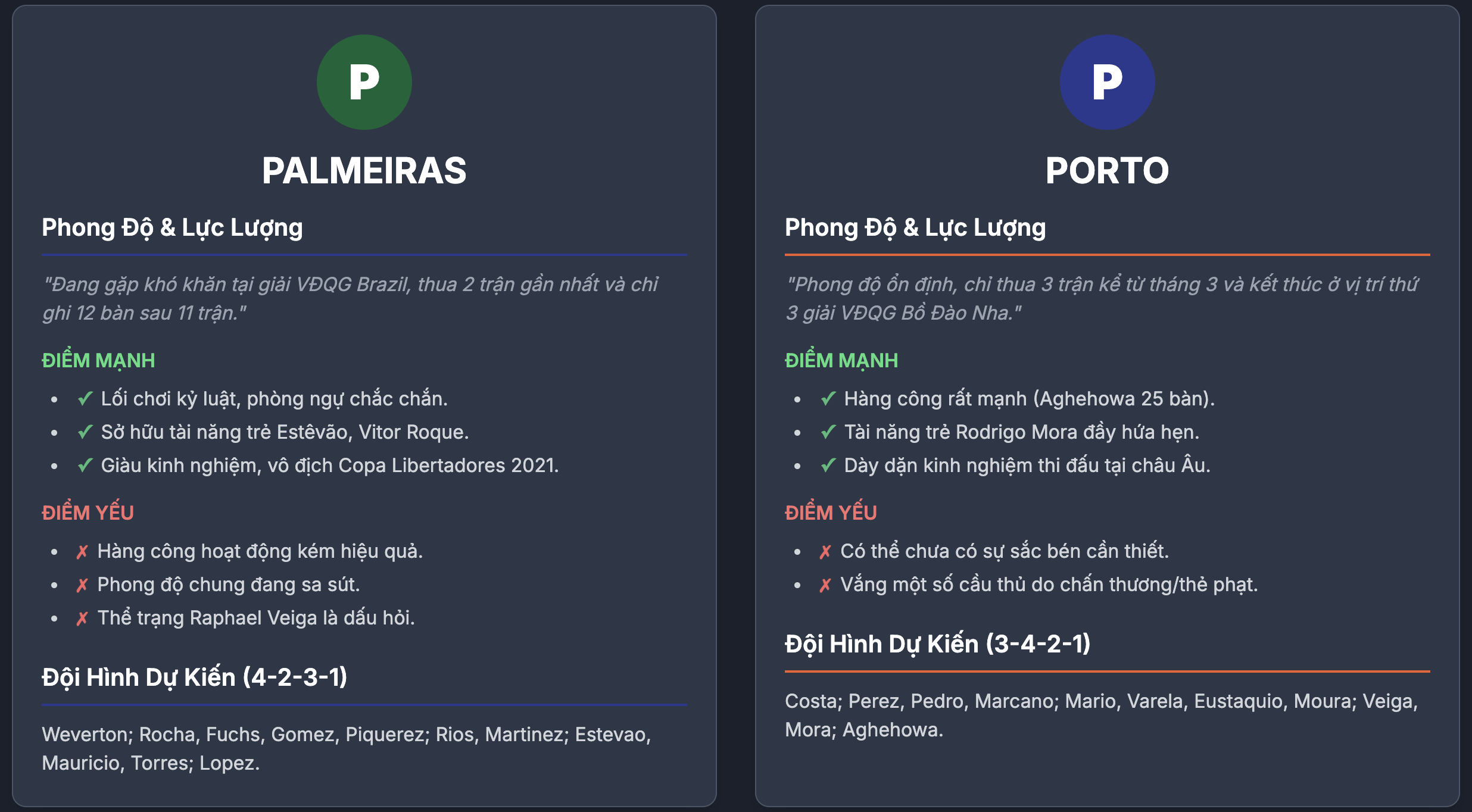Viewport: 1472px width, 812px height.
Task: Click red X next to Raphael Veiga line
Action: [82, 619]
